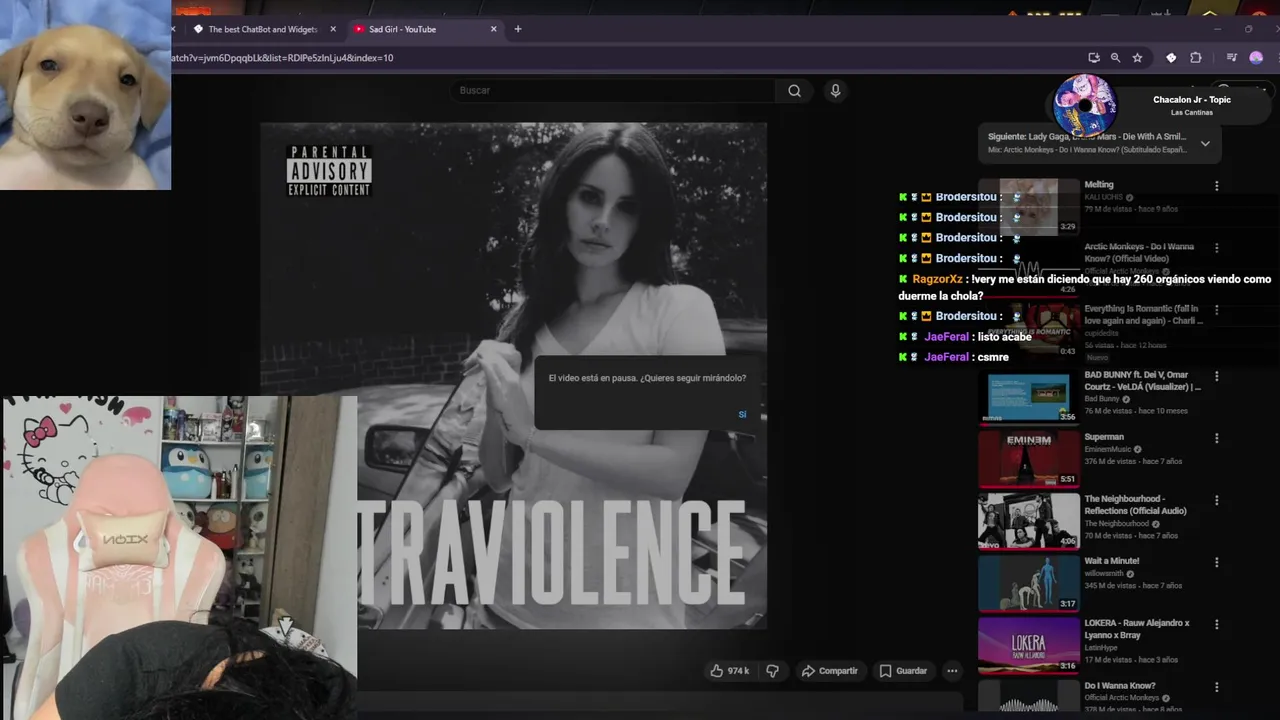The width and height of the screenshot is (1280, 720).
Task: Select the Sad Girl - YouTube tab
Action: (423, 29)
